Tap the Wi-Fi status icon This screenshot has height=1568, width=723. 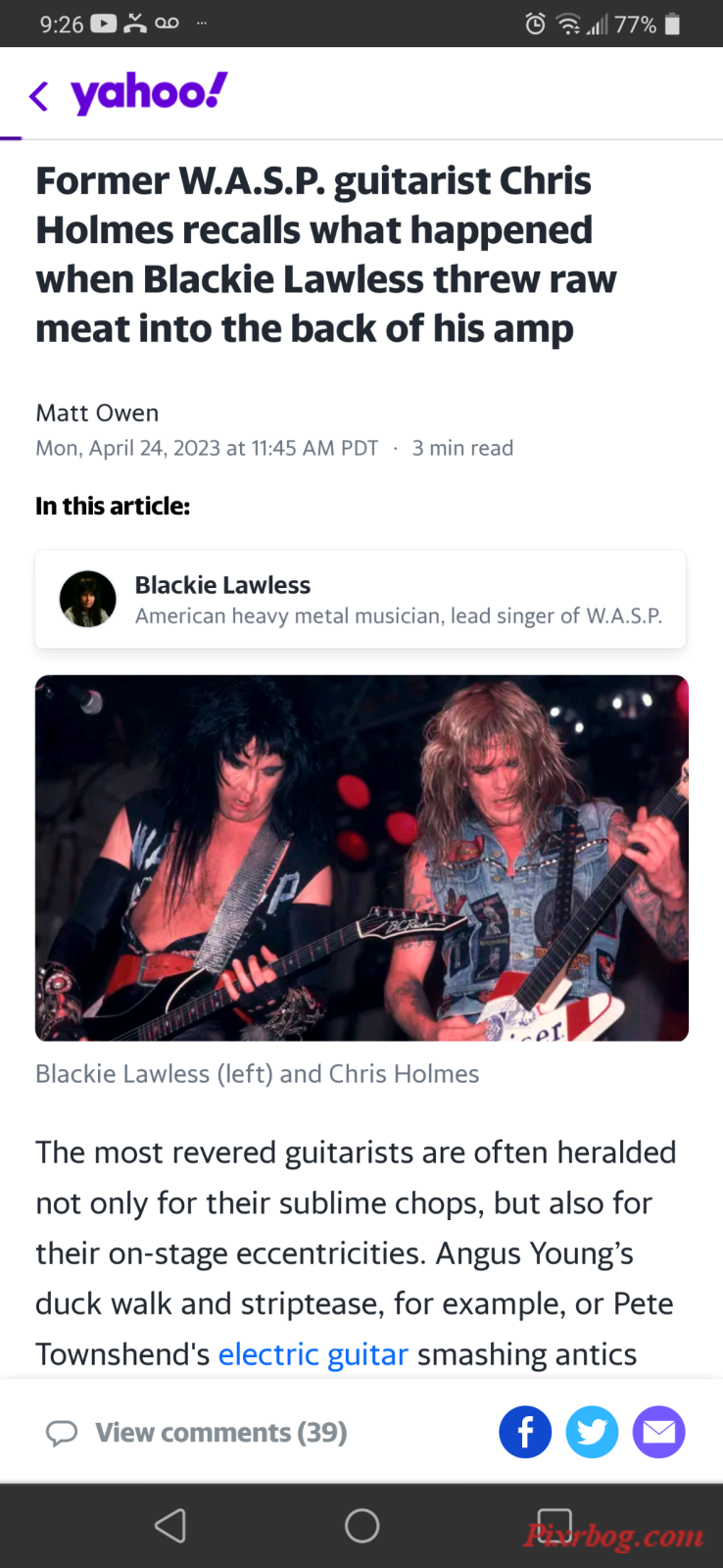(568, 24)
